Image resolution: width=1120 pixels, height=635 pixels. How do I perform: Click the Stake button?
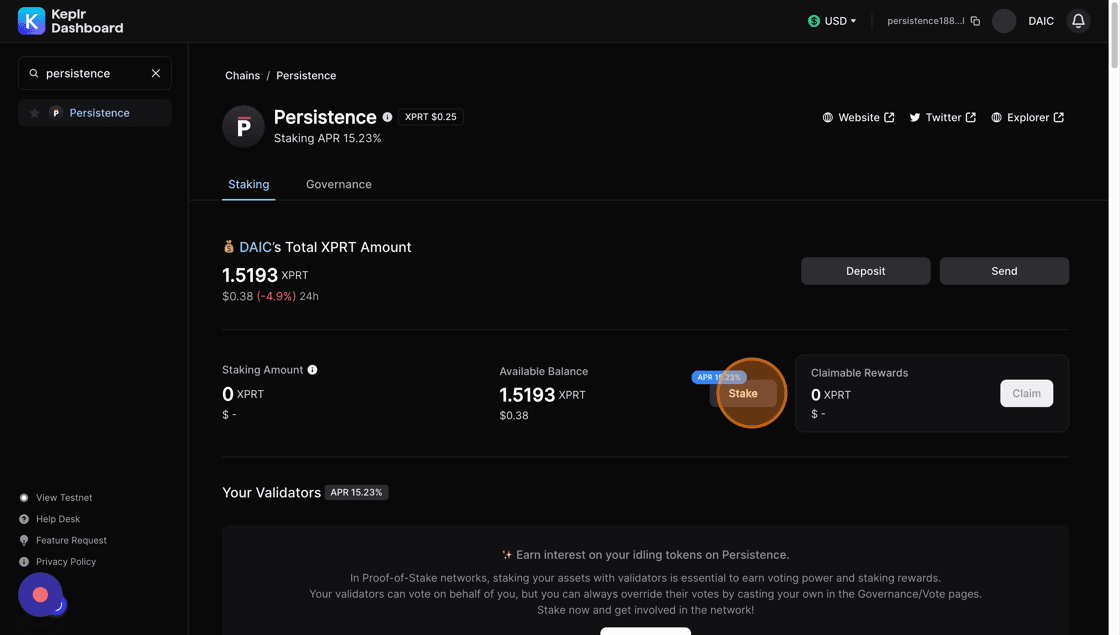(x=743, y=394)
